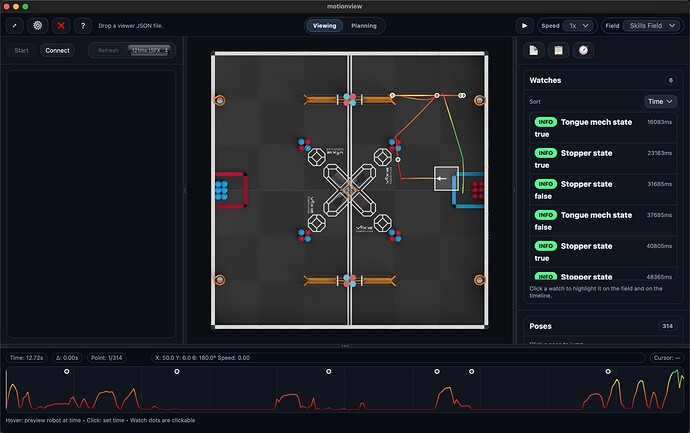Viewport: 690px width, 433px height.
Task: Click the expand/fullscreen arrow icon
Action: pos(15,26)
